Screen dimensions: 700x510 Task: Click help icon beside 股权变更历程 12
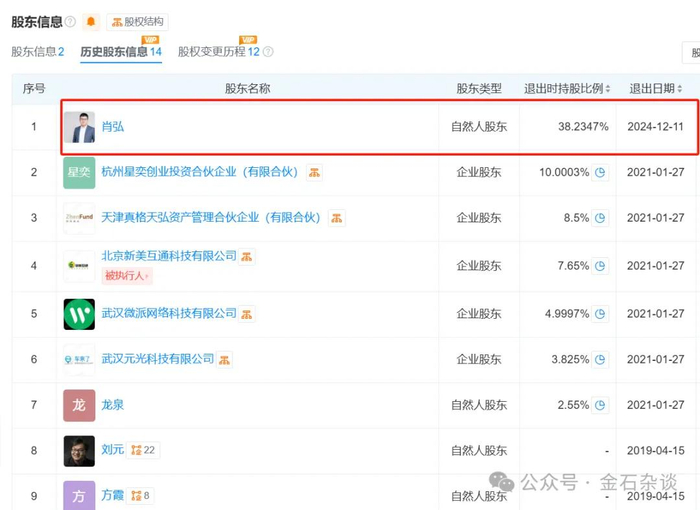tap(268, 52)
